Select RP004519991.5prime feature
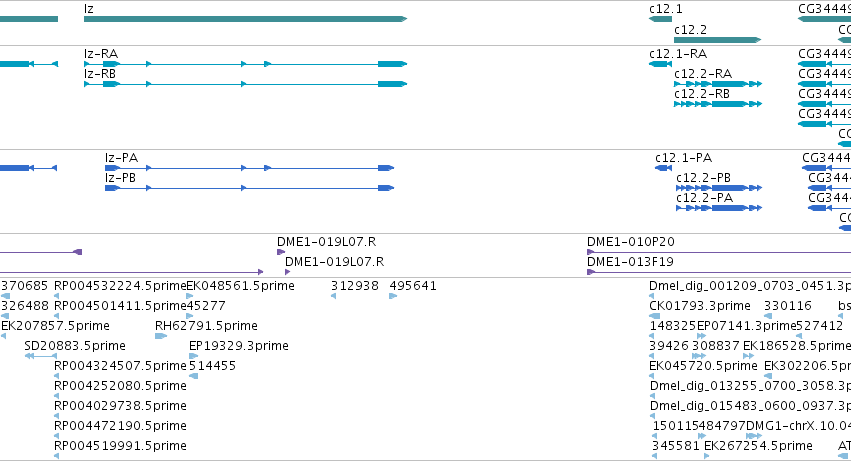Viewport: 851px width, 461px height. pyautogui.click(x=56, y=456)
